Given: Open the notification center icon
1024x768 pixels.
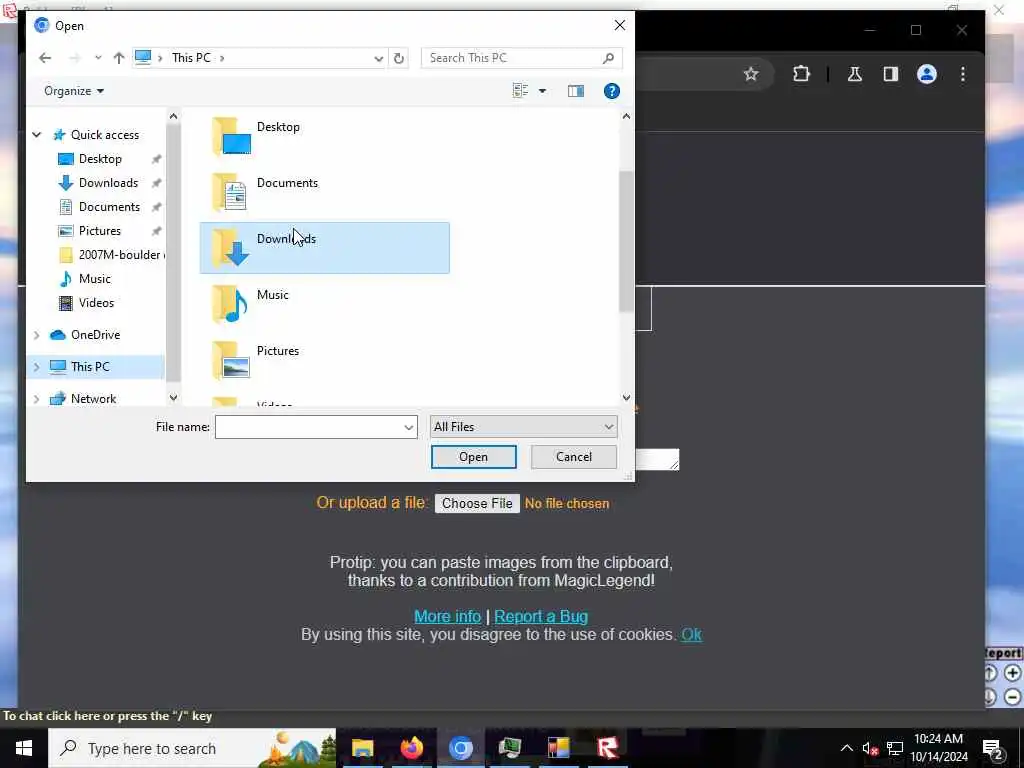Looking at the screenshot, I should point(993,749).
